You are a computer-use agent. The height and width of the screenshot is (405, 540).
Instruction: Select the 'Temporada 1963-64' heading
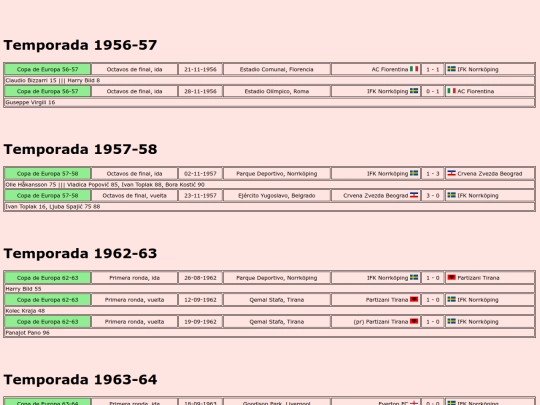tap(80, 380)
